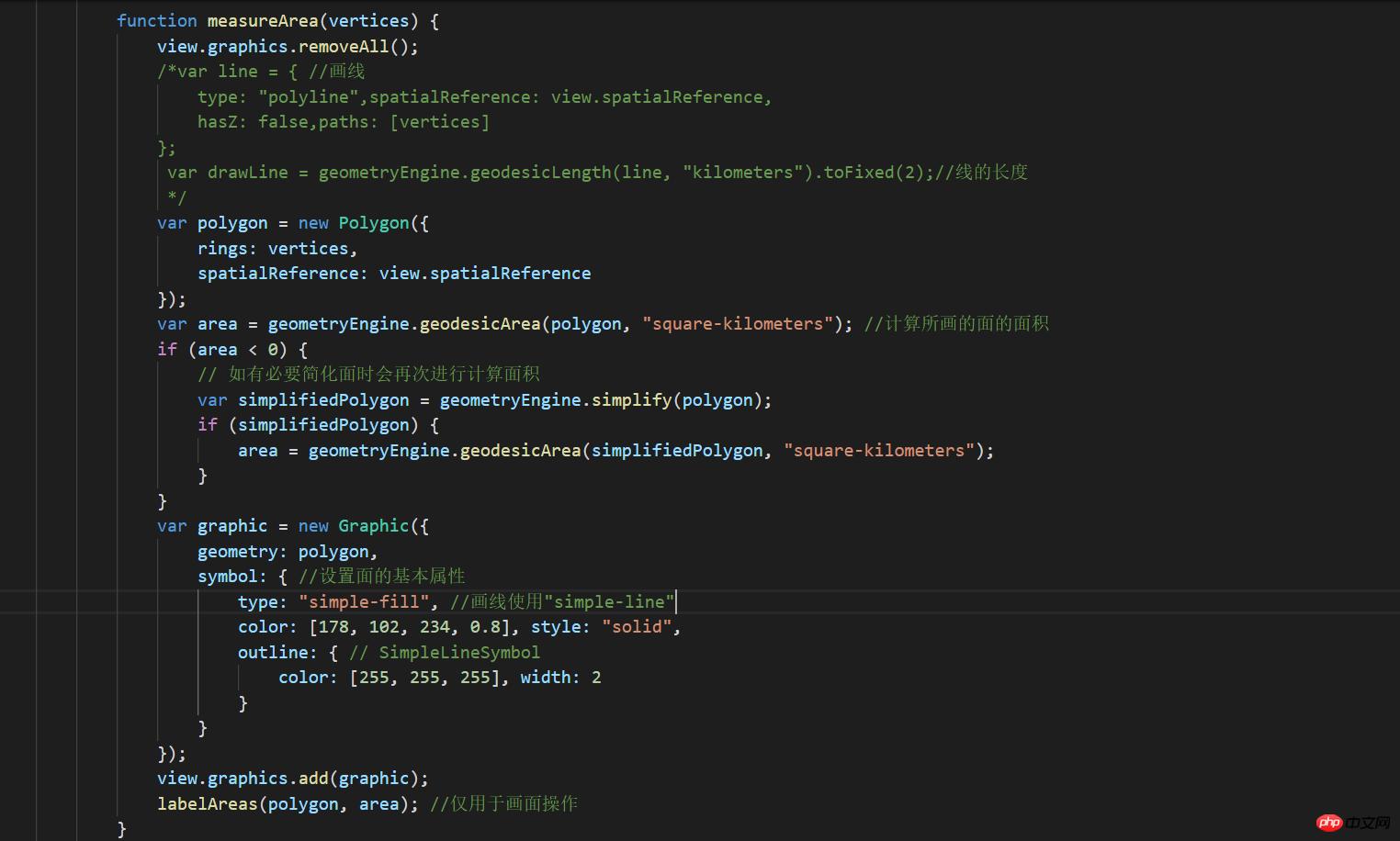Click the hasZ property in the comment
The image size is (1400, 841).
(217, 121)
